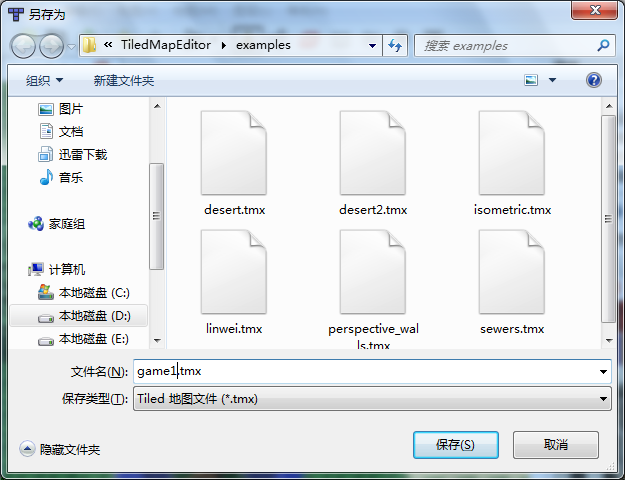Image resolution: width=625 pixels, height=480 pixels.
Task: Open the view options dropdown arrow
Action: point(552,80)
